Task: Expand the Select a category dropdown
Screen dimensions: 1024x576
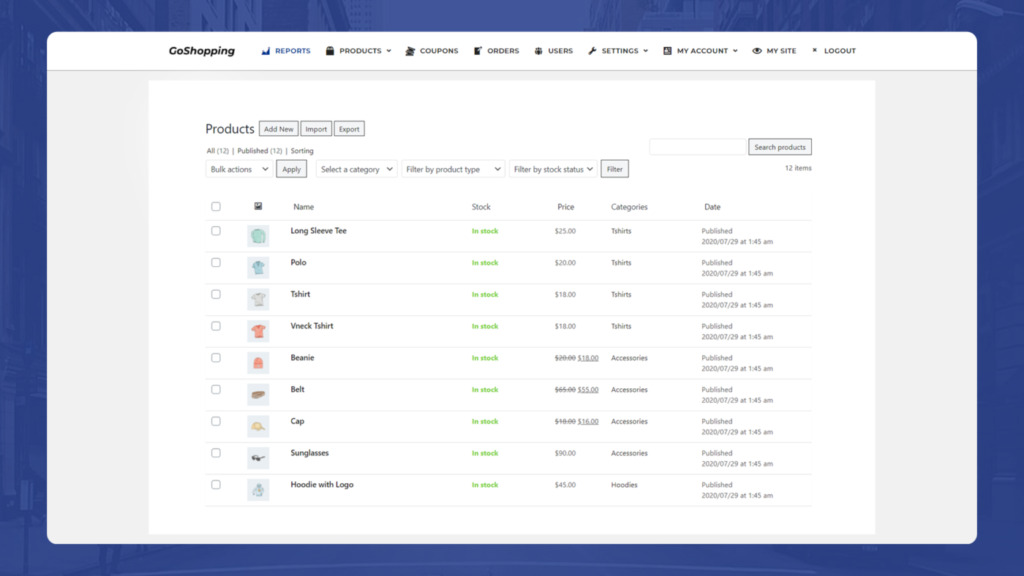Action: coord(356,169)
